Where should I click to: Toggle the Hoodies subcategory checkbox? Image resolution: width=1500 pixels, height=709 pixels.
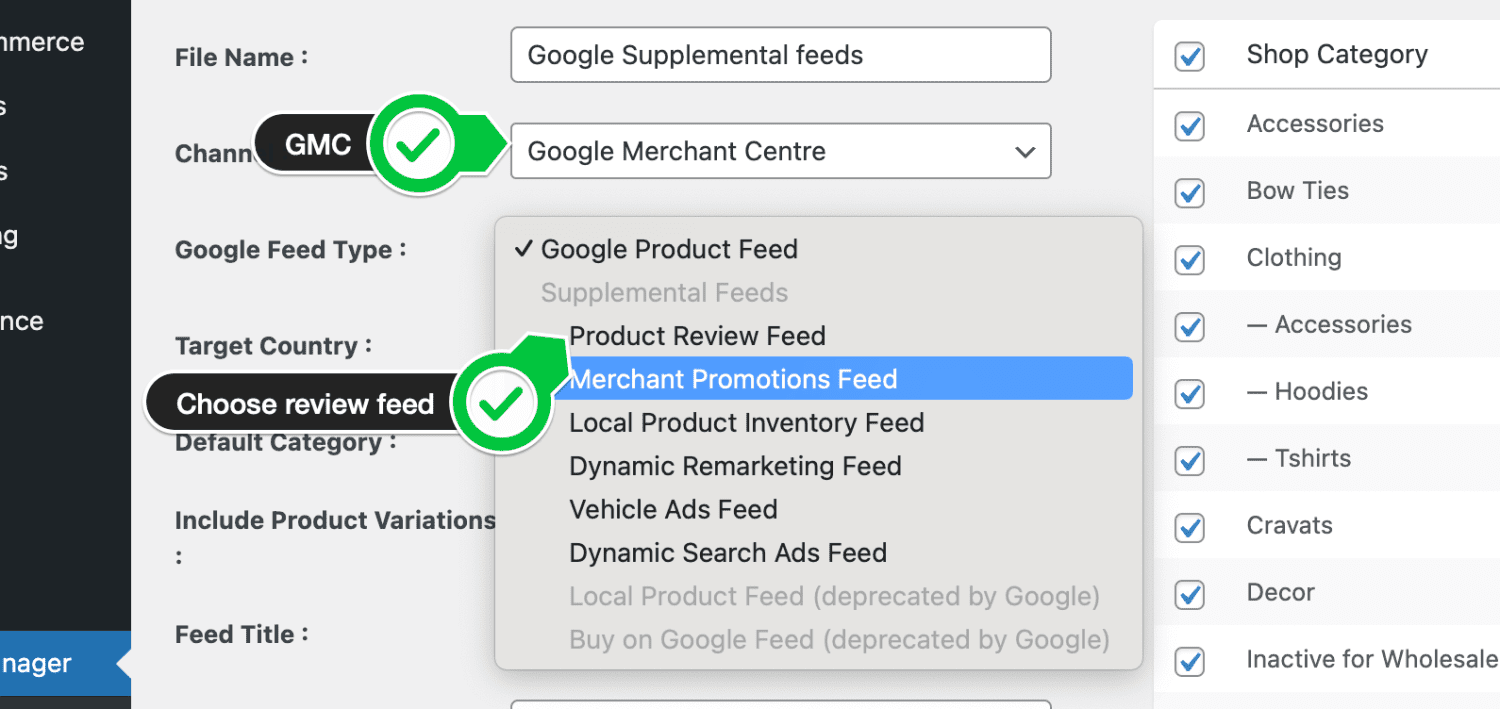point(1190,394)
